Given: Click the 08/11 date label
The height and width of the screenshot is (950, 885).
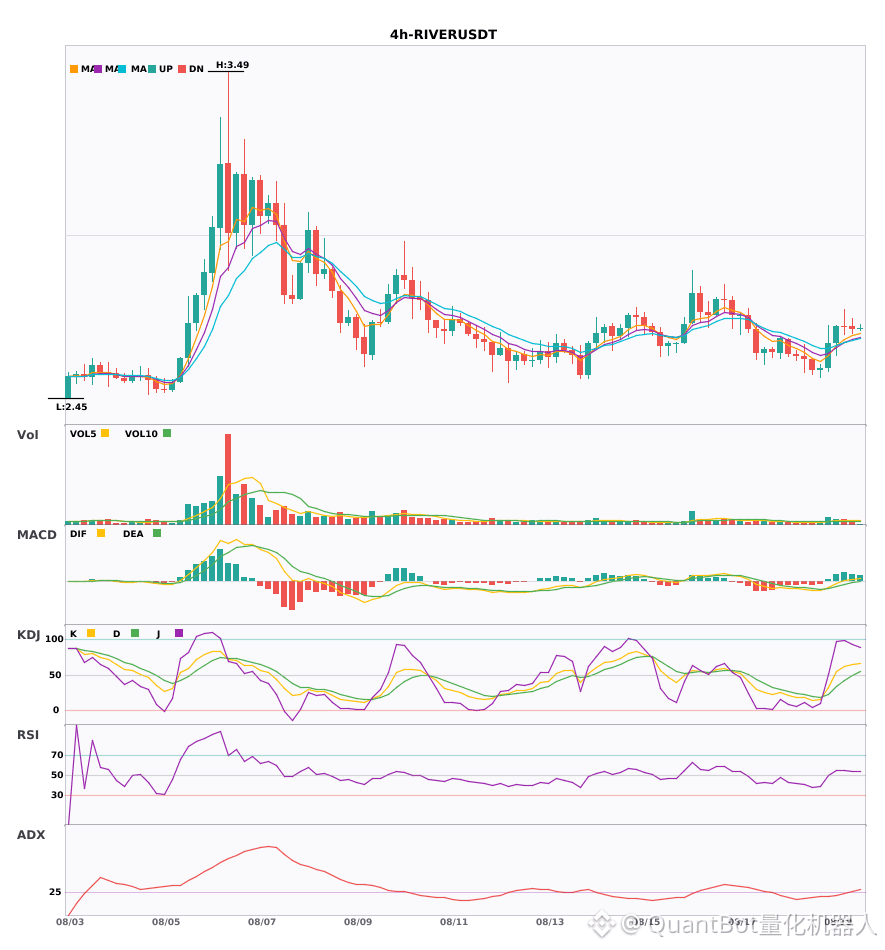Looking at the screenshot, I should [x=454, y=922].
